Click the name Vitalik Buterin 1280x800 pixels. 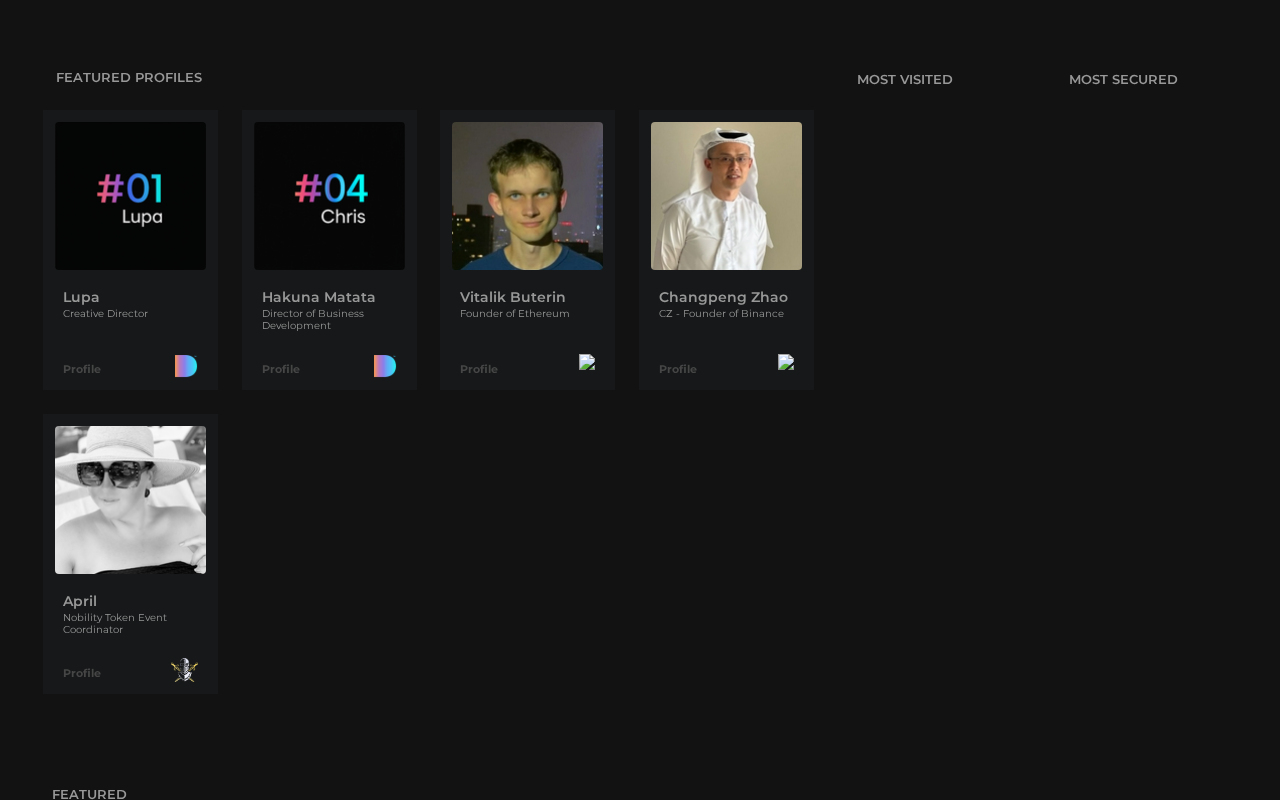pyautogui.click(x=513, y=297)
